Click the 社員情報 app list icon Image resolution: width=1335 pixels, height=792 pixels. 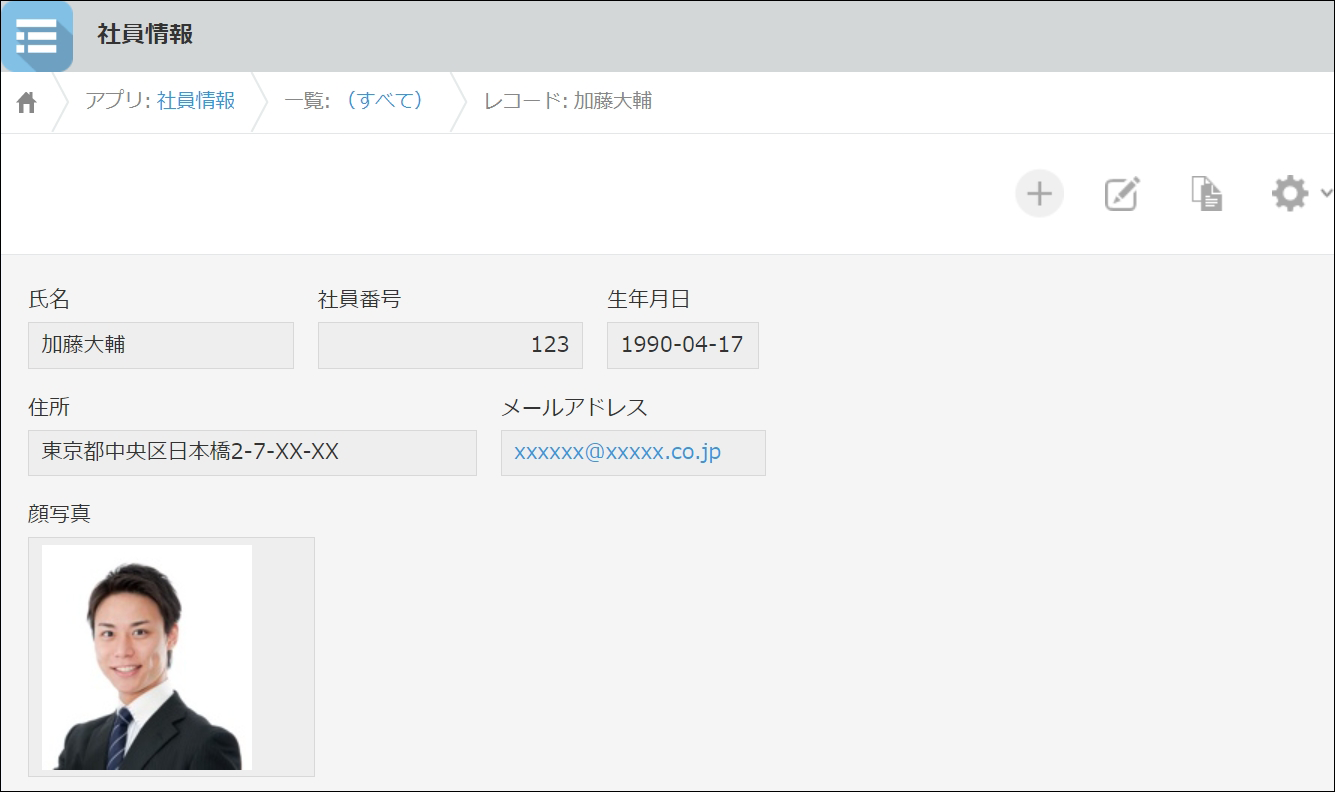[x=37, y=36]
